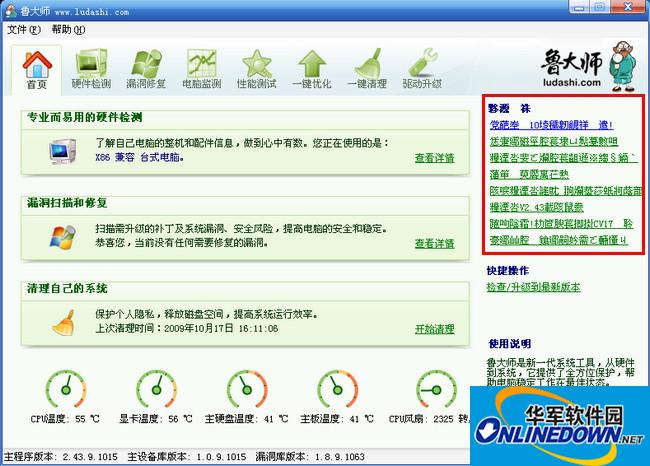Open 驱动升级 wrench tab
Screen dimensions: 650x466
point(422,69)
